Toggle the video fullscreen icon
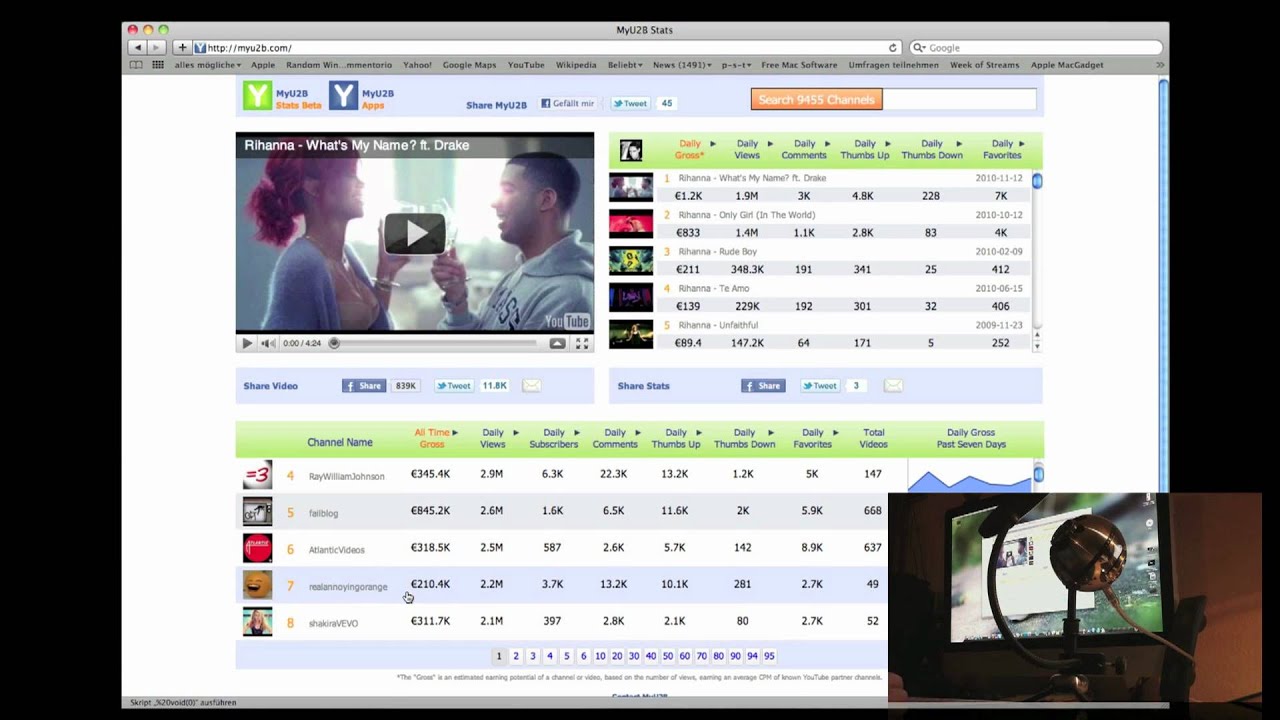1280x720 pixels. click(582, 343)
